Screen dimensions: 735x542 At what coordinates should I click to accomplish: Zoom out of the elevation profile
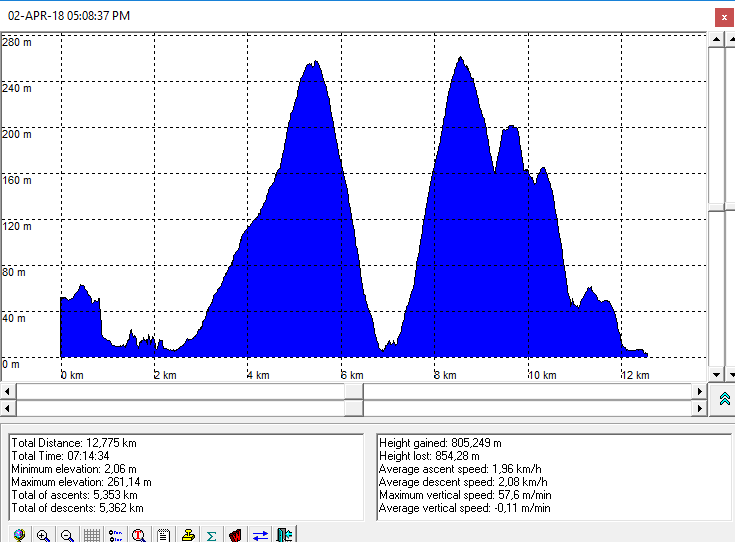click(67, 534)
